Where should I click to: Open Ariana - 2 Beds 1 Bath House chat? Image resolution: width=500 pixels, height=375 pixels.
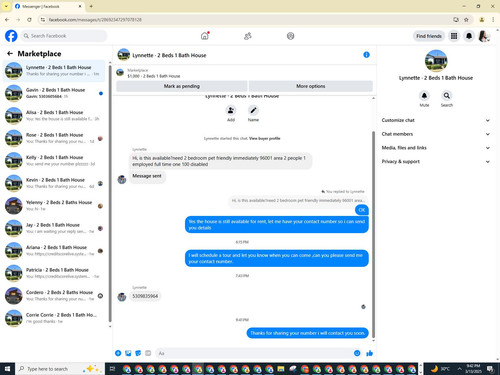coord(54,251)
